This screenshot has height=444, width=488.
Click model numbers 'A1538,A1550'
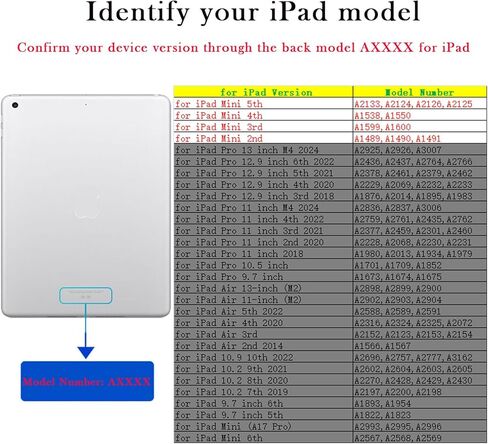(x=382, y=116)
